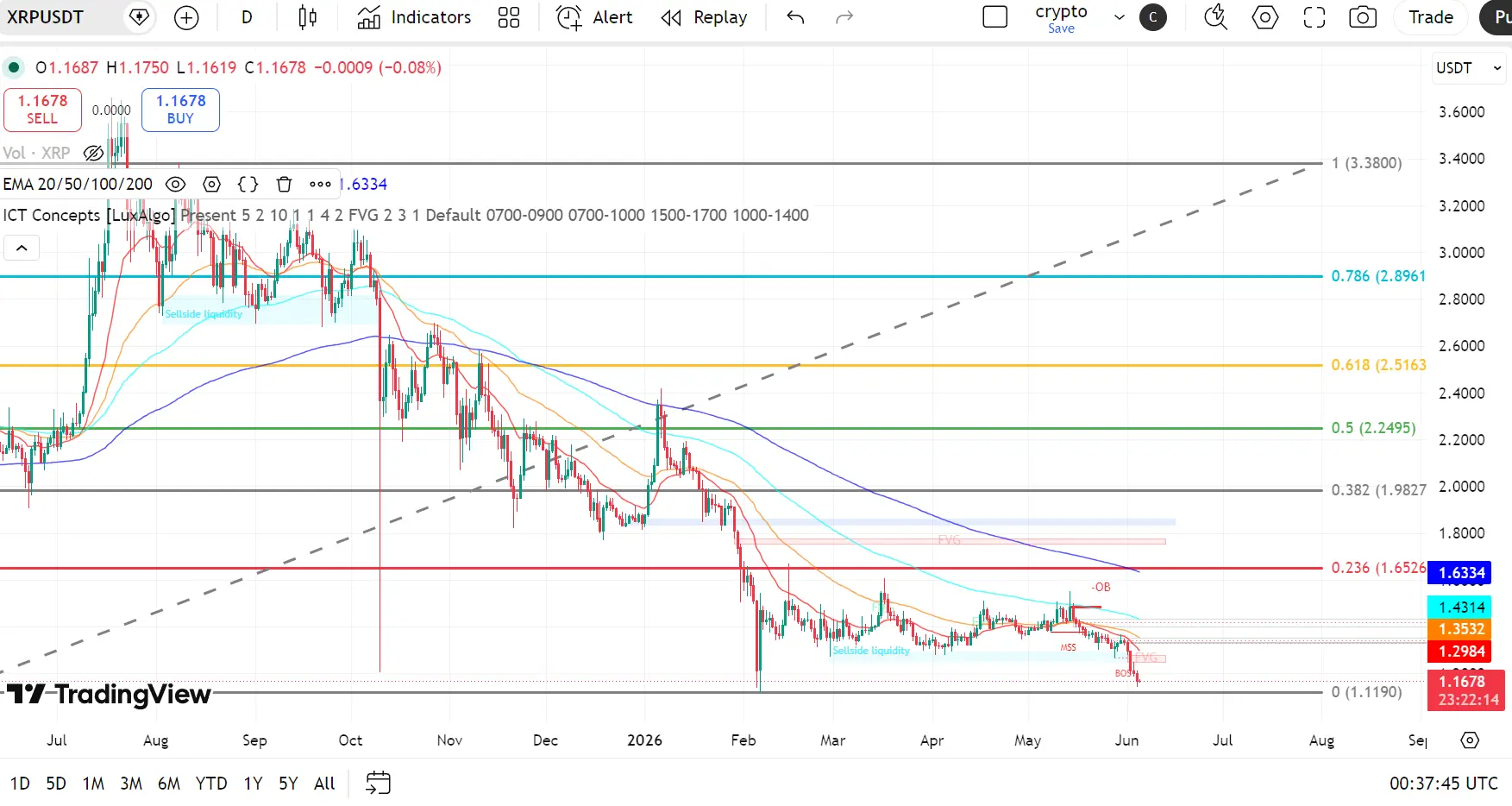The height and width of the screenshot is (806, 1512).
Task: Redo the chart action
Action: [844, 17]
